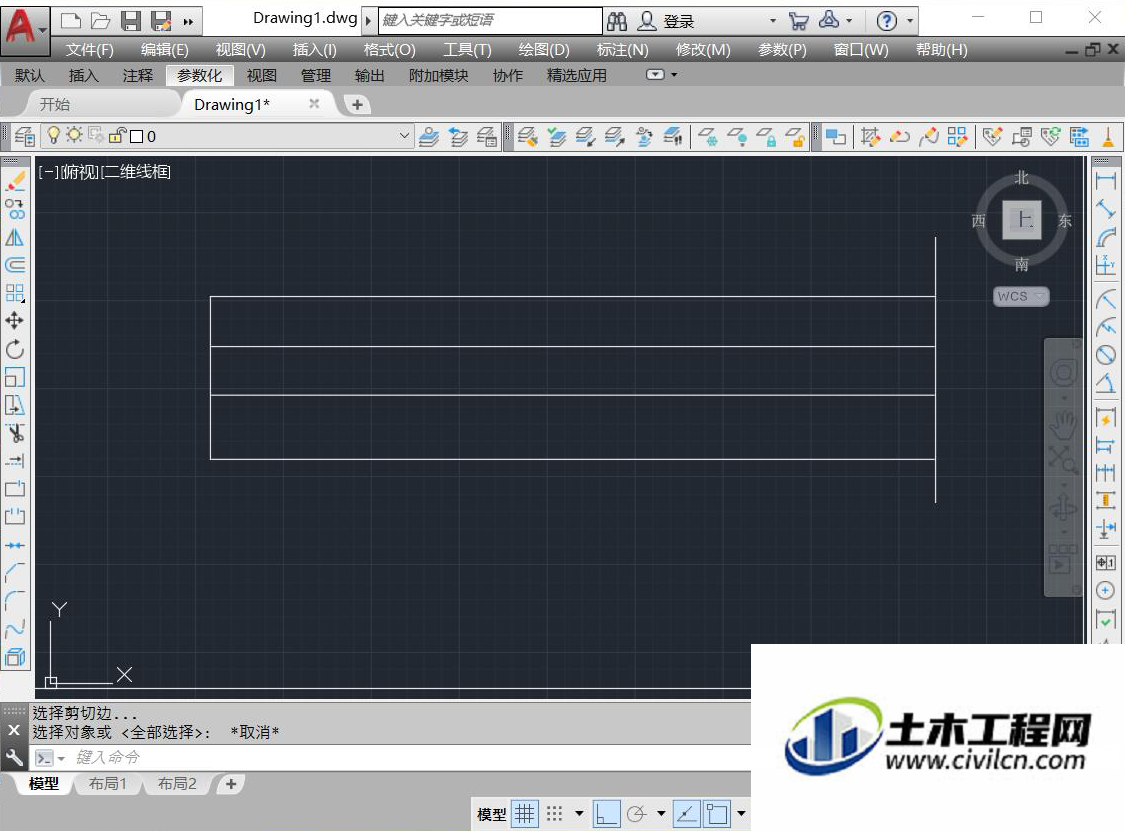This screenshot has height=831, width=1125.
Task: Toggle layer 0 lock padlock in dropdown
Action: point(118,136)
